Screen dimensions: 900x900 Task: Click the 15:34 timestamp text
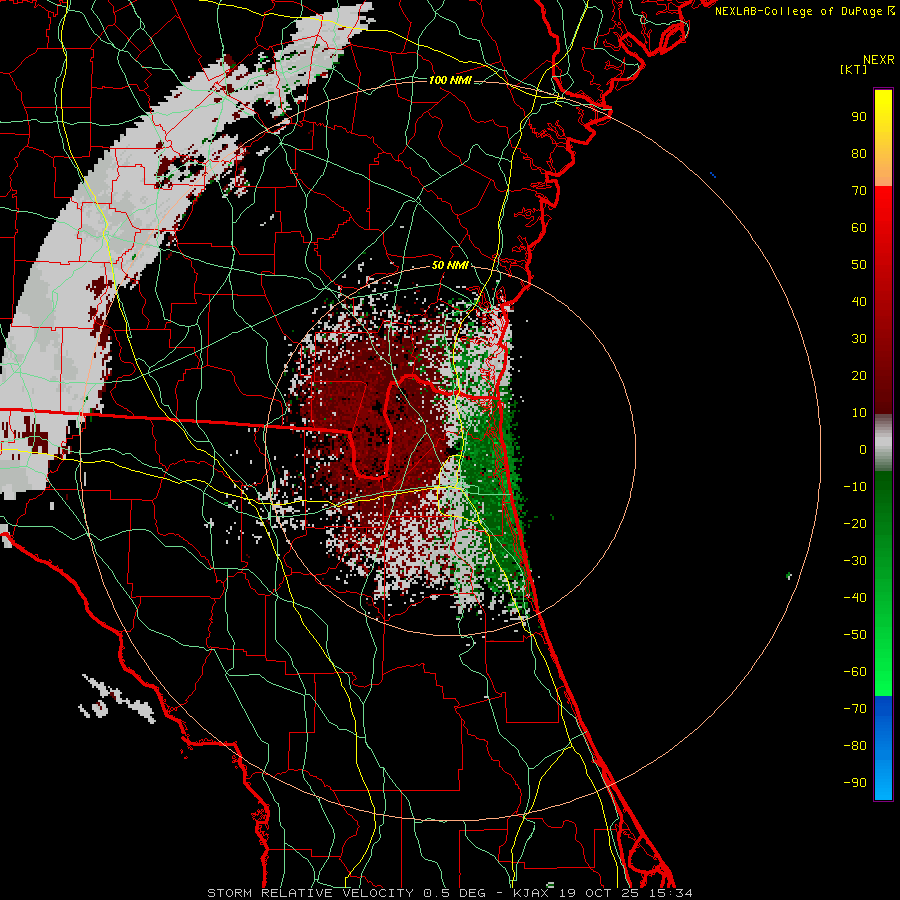[670, 893]
